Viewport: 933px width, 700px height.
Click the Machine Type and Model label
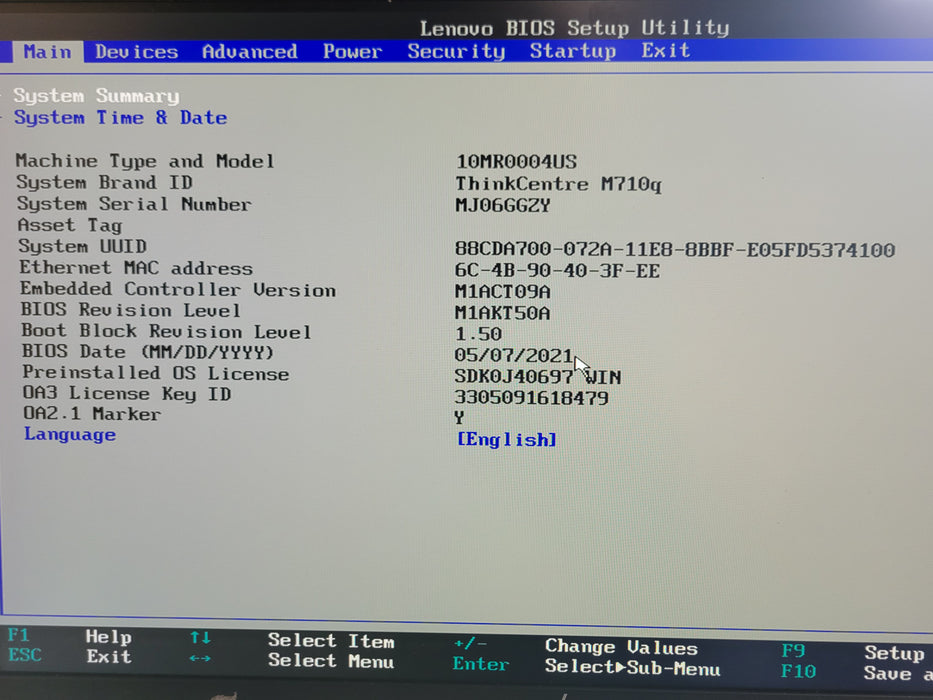(x=145, y=161)
